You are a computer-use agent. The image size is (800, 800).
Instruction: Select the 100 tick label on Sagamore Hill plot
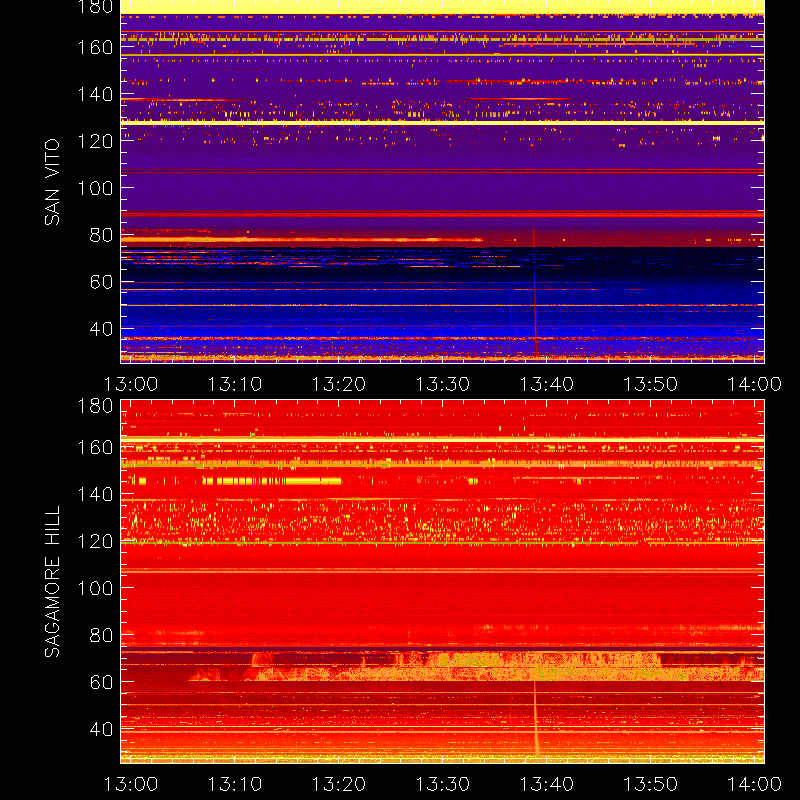95,588
